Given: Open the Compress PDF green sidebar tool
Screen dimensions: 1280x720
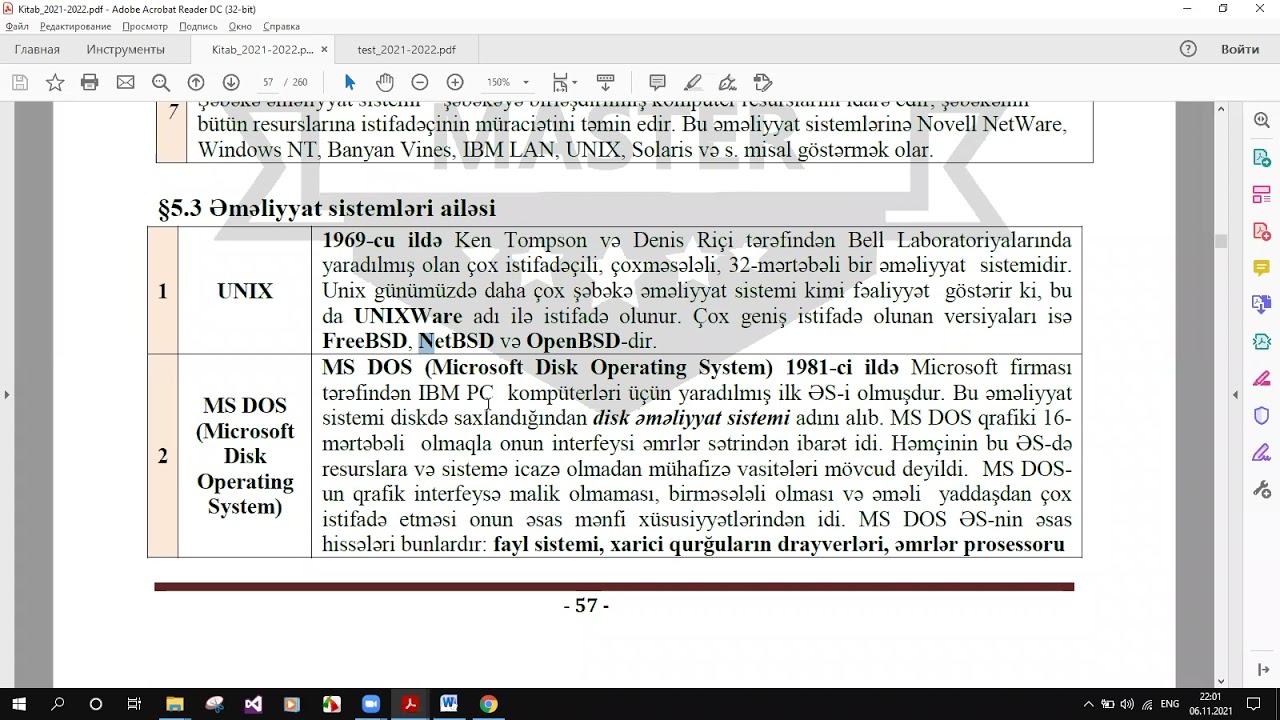Looking at the screenshot, I should [x=1261, y=341].
